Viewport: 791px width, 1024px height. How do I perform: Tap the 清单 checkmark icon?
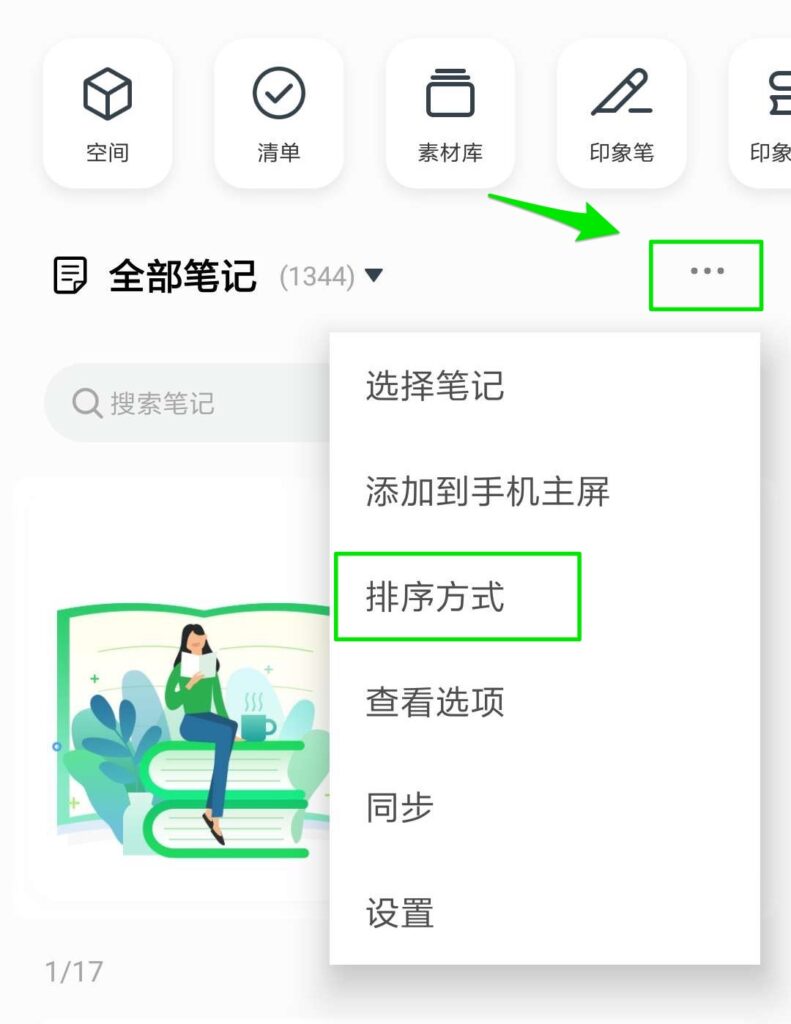279,93
